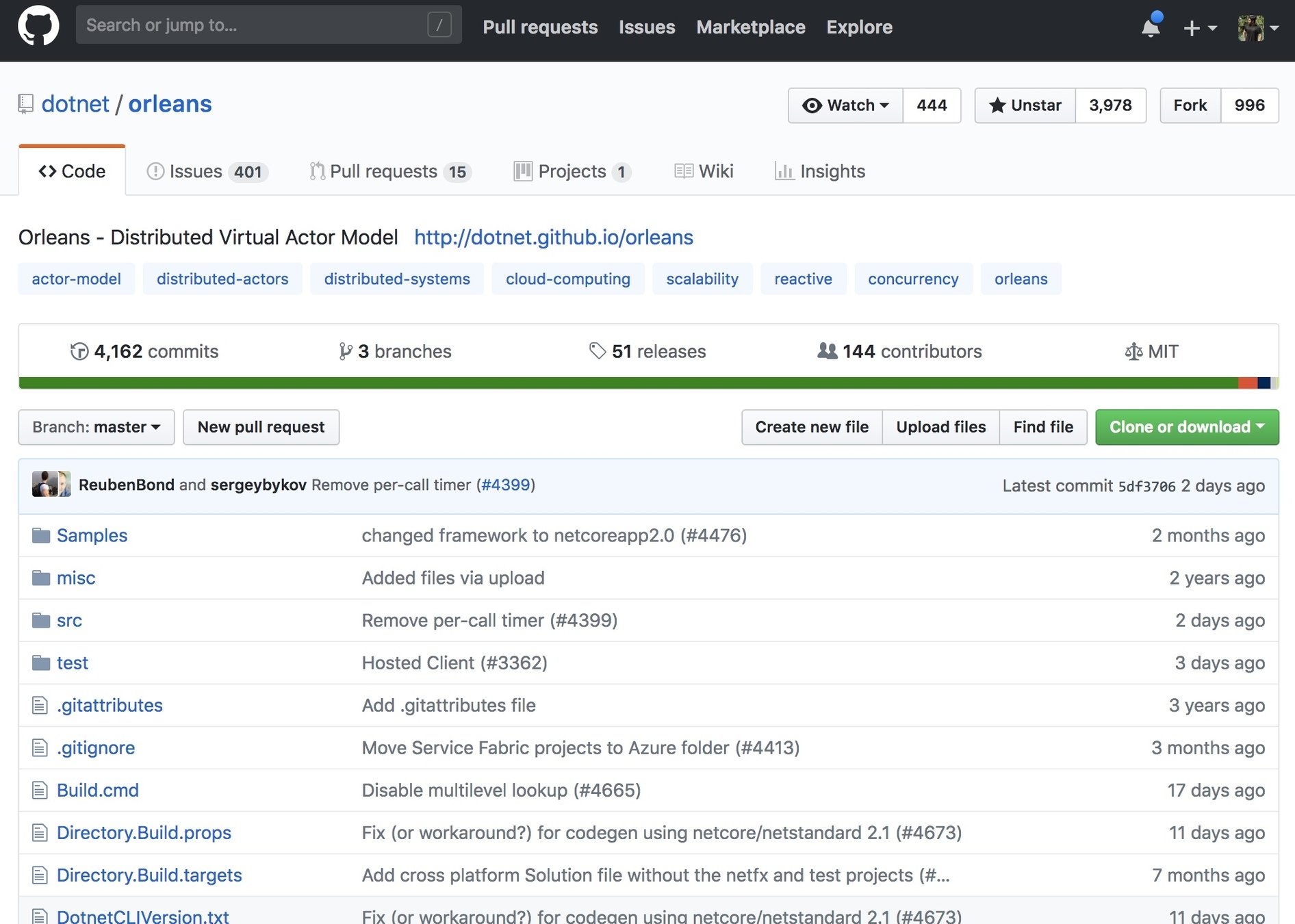Open the src folder
Viewport: 1295px width, 924px height.
point(69,620)
